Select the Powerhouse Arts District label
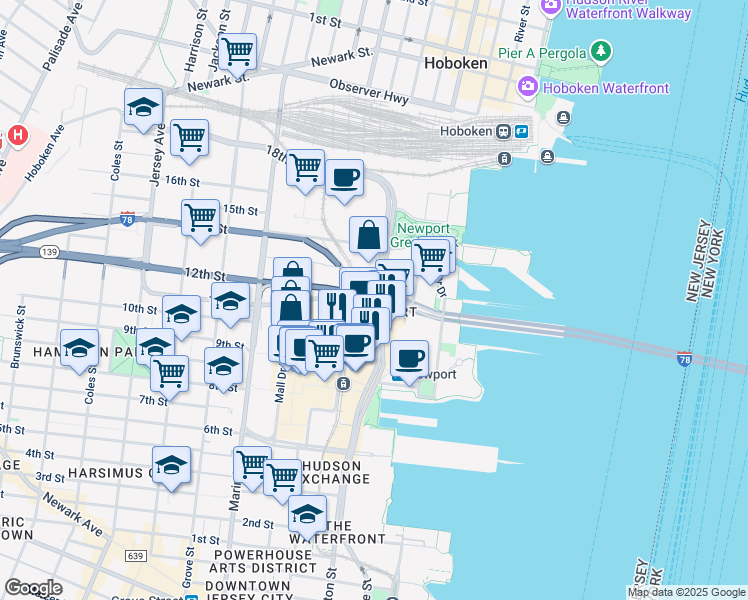The image size is (748, 600). (263, 561)
